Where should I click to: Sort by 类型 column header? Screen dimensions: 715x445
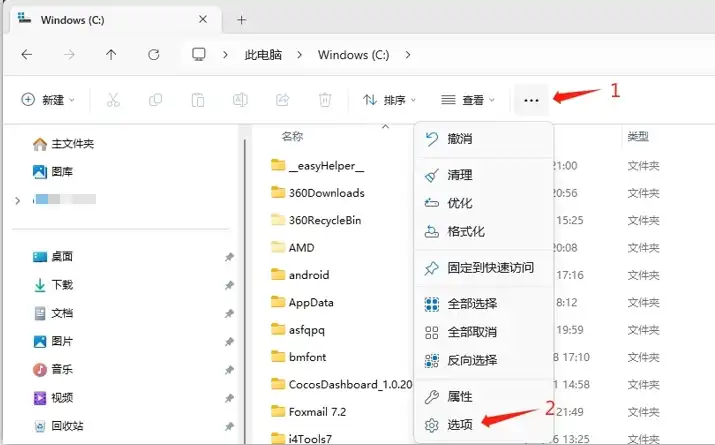click(x=638, y=136)
